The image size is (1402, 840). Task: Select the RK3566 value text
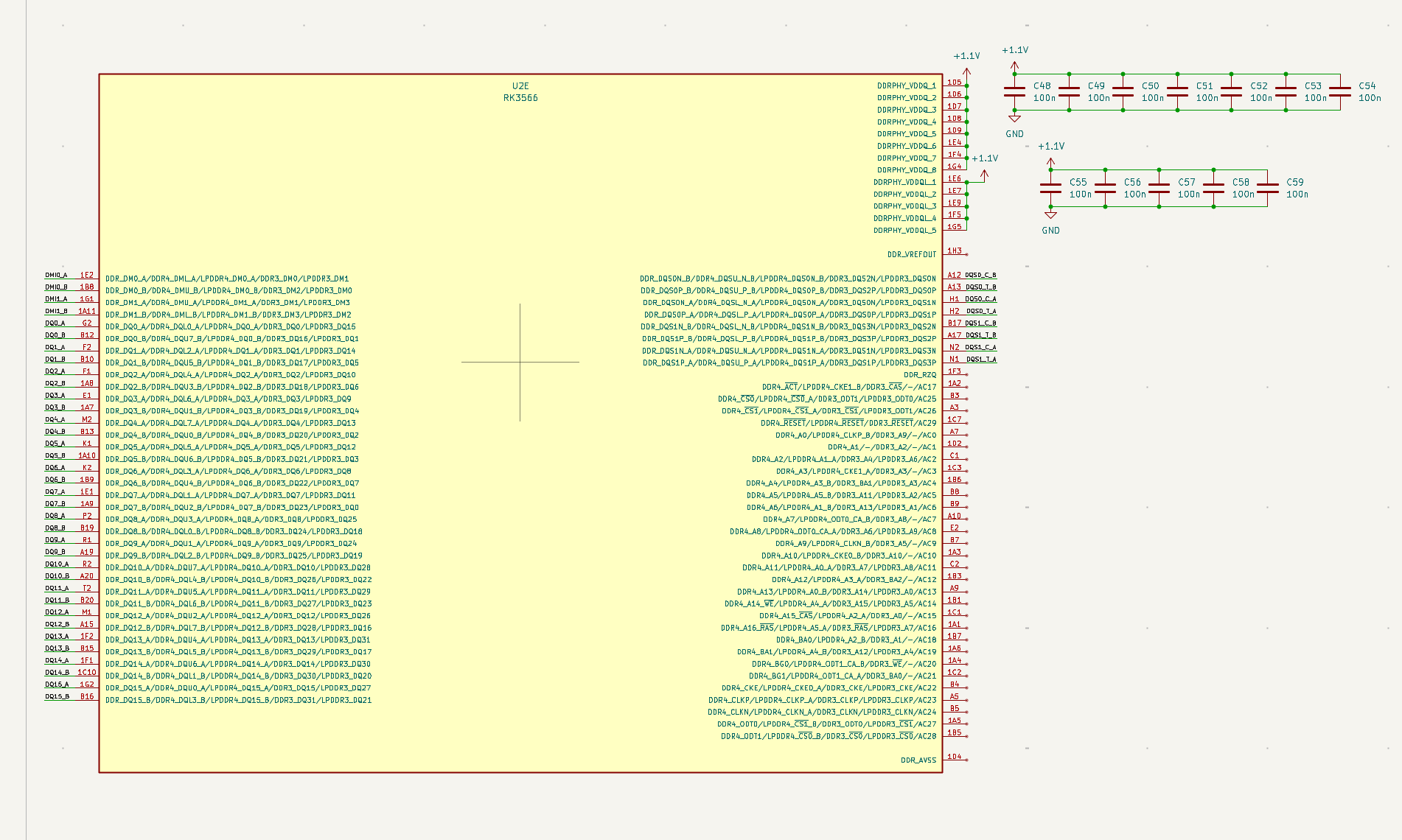520,98
